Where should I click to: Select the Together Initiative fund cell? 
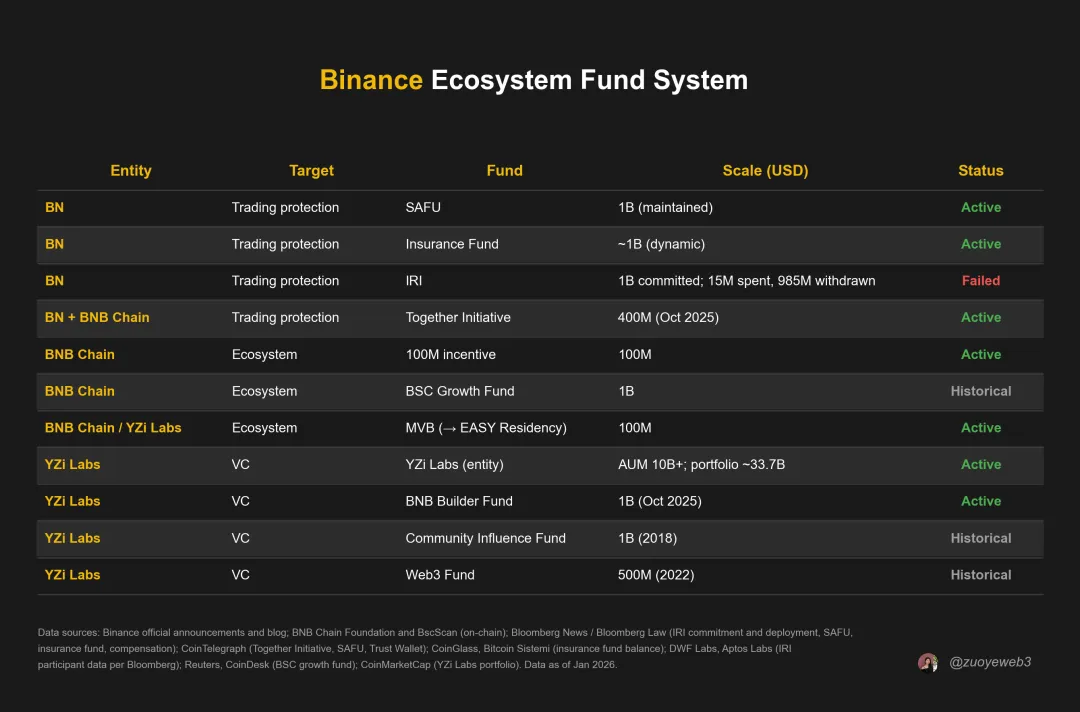[x=458, y=318]
